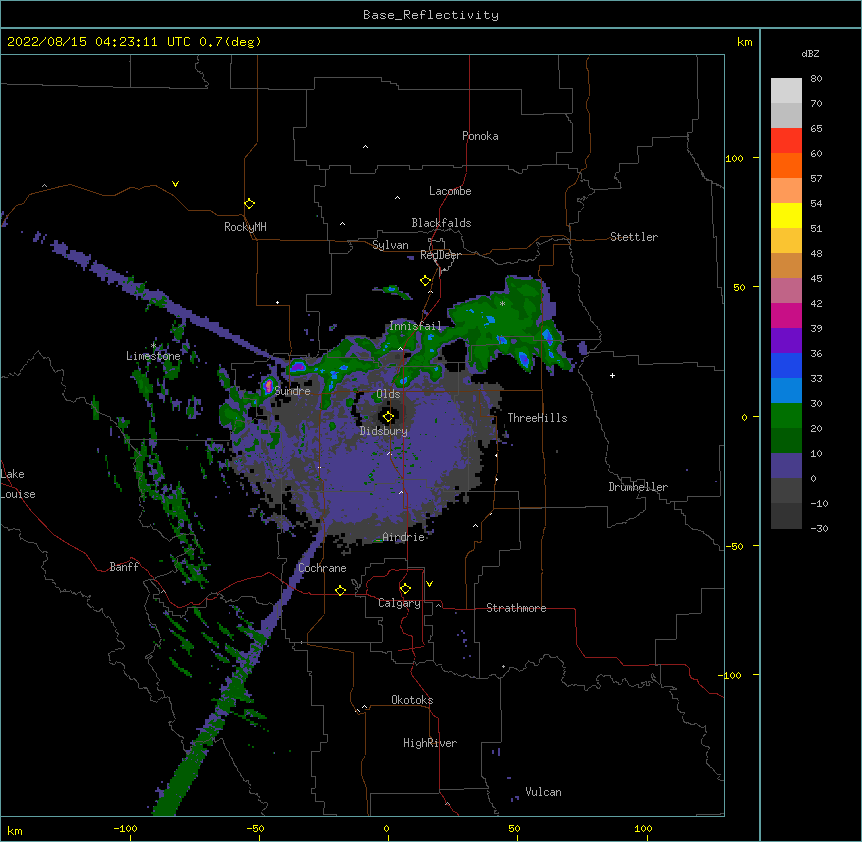The height and width of the screenshot is (842, 862).
Task: Click the Cochrane town label
Action: [x=322, y=568]
